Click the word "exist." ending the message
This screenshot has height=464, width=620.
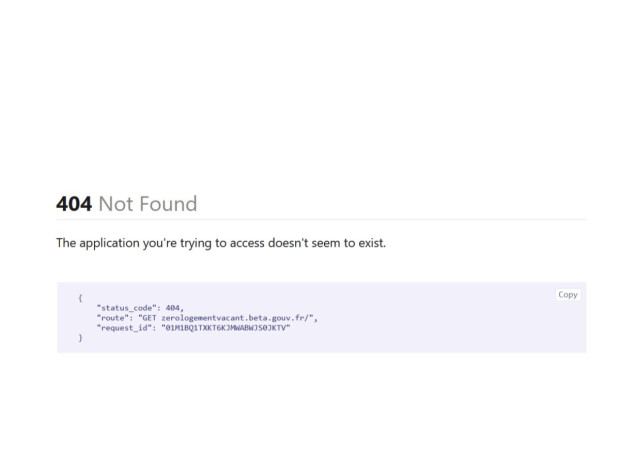point(372,243)
